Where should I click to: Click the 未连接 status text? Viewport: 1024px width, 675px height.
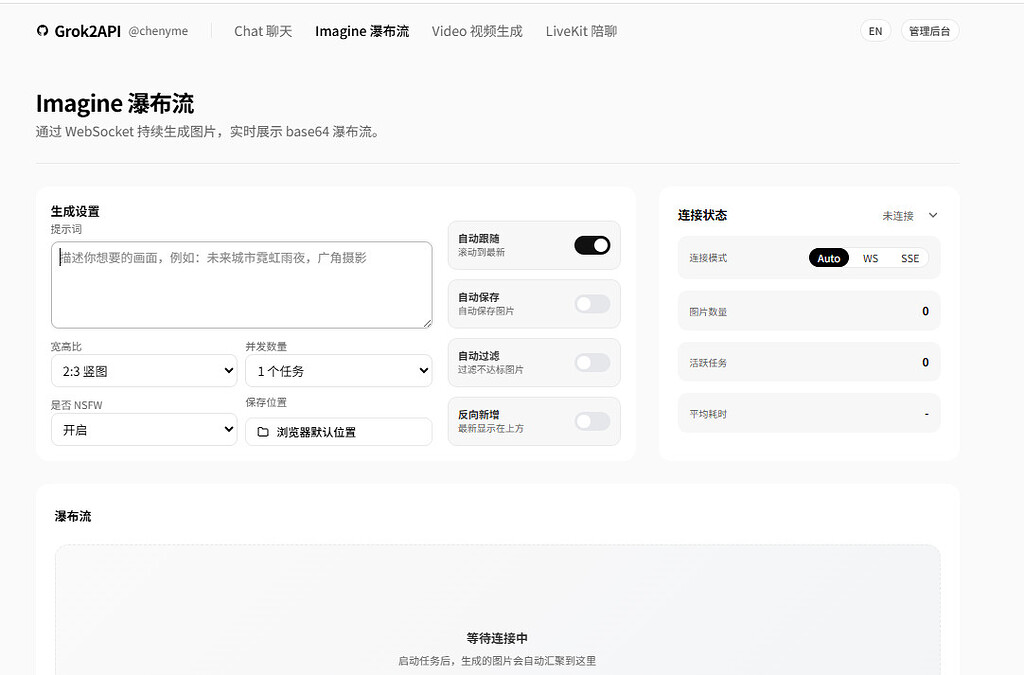coord(898,215)
